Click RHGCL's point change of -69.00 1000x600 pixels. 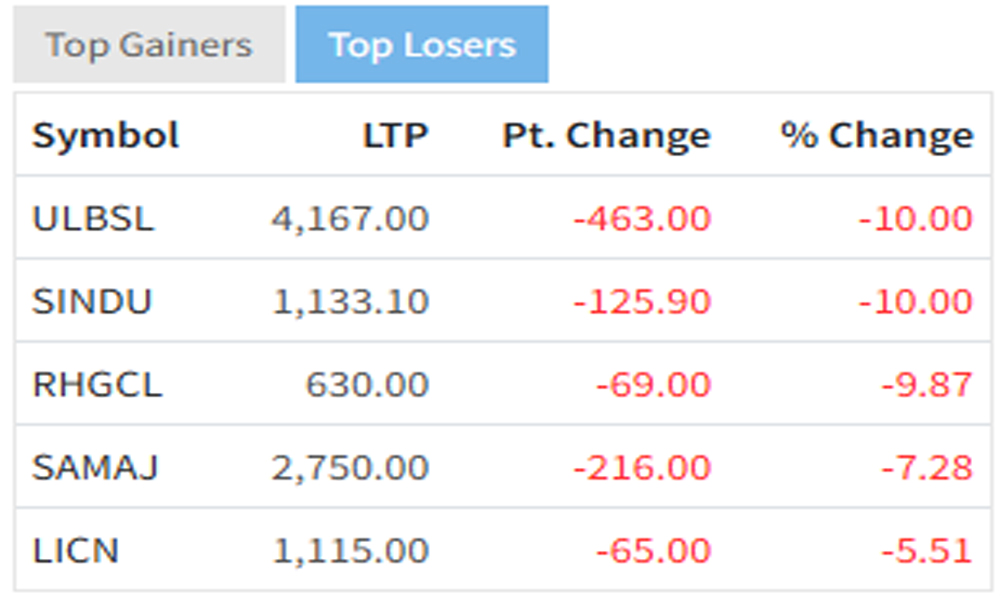point(653,384)
